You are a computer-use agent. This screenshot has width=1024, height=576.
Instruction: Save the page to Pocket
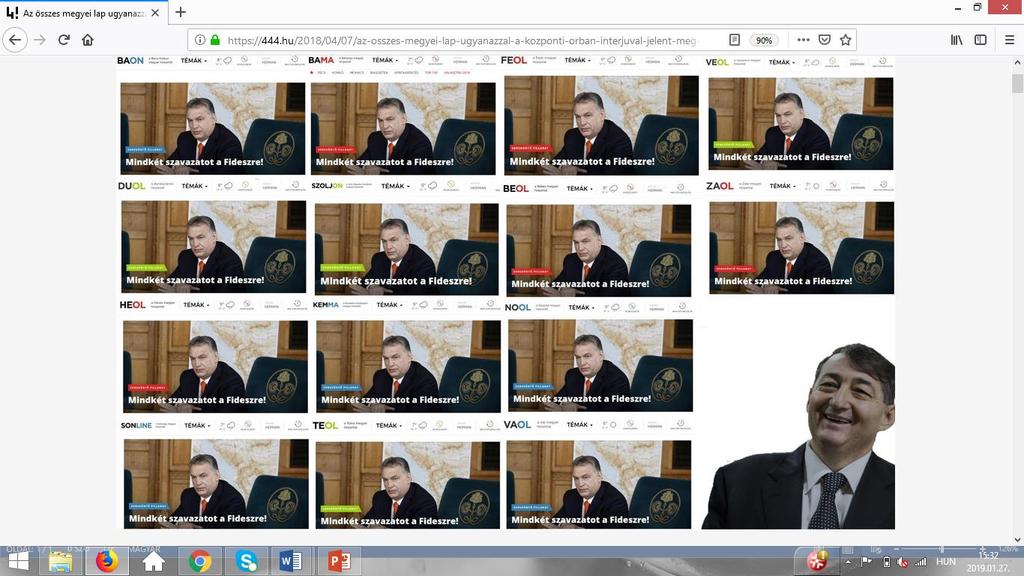pyautogui.click(x=825, y=40)
